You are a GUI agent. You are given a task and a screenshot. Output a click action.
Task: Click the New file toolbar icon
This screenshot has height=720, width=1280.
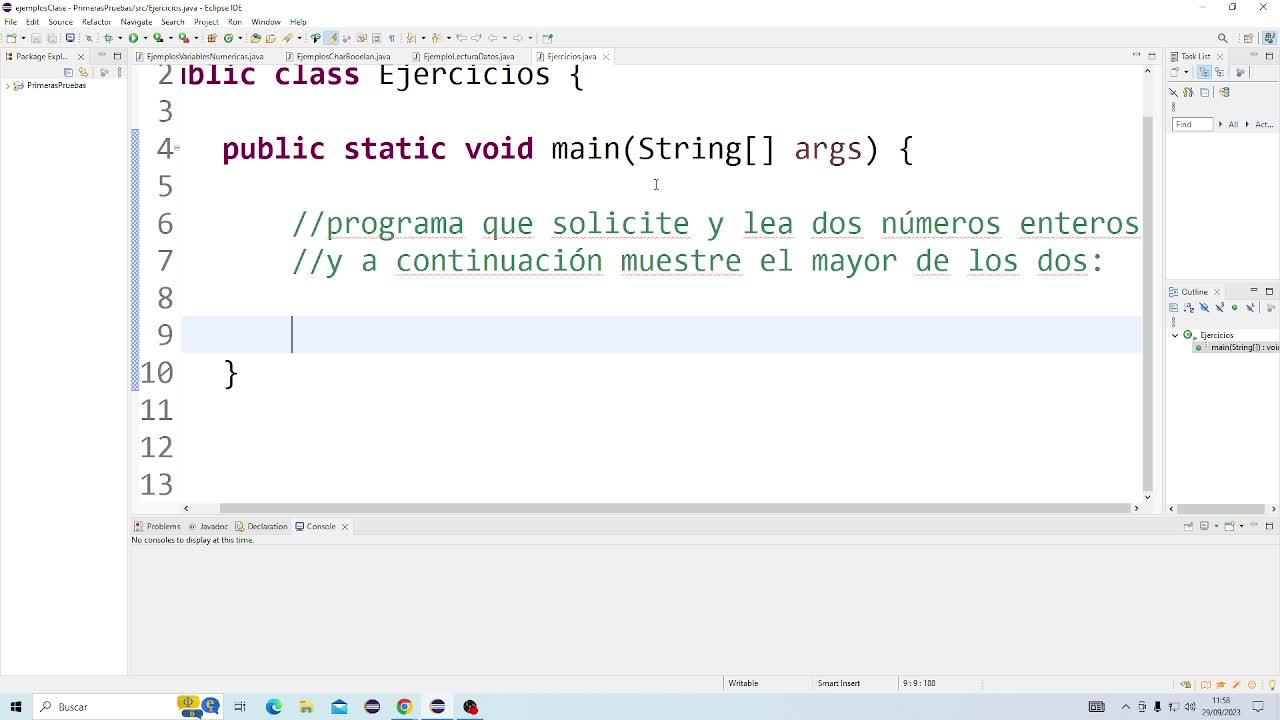point(10,38)
